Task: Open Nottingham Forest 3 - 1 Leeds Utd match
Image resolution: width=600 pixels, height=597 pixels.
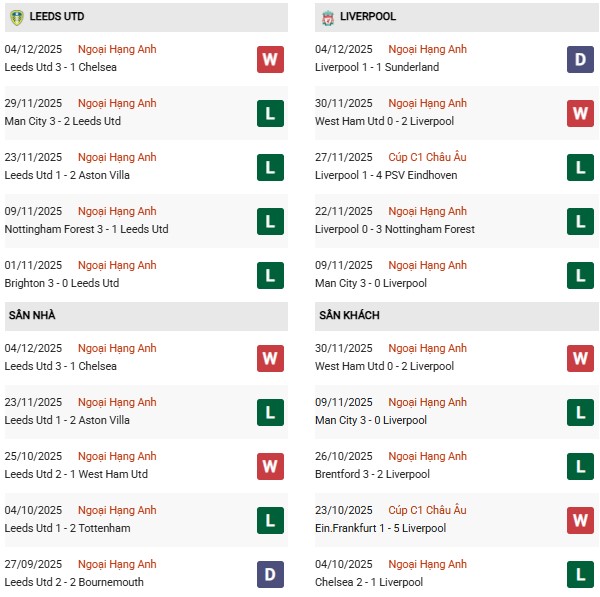Action: pyautogui.click(x=86, y=230)
